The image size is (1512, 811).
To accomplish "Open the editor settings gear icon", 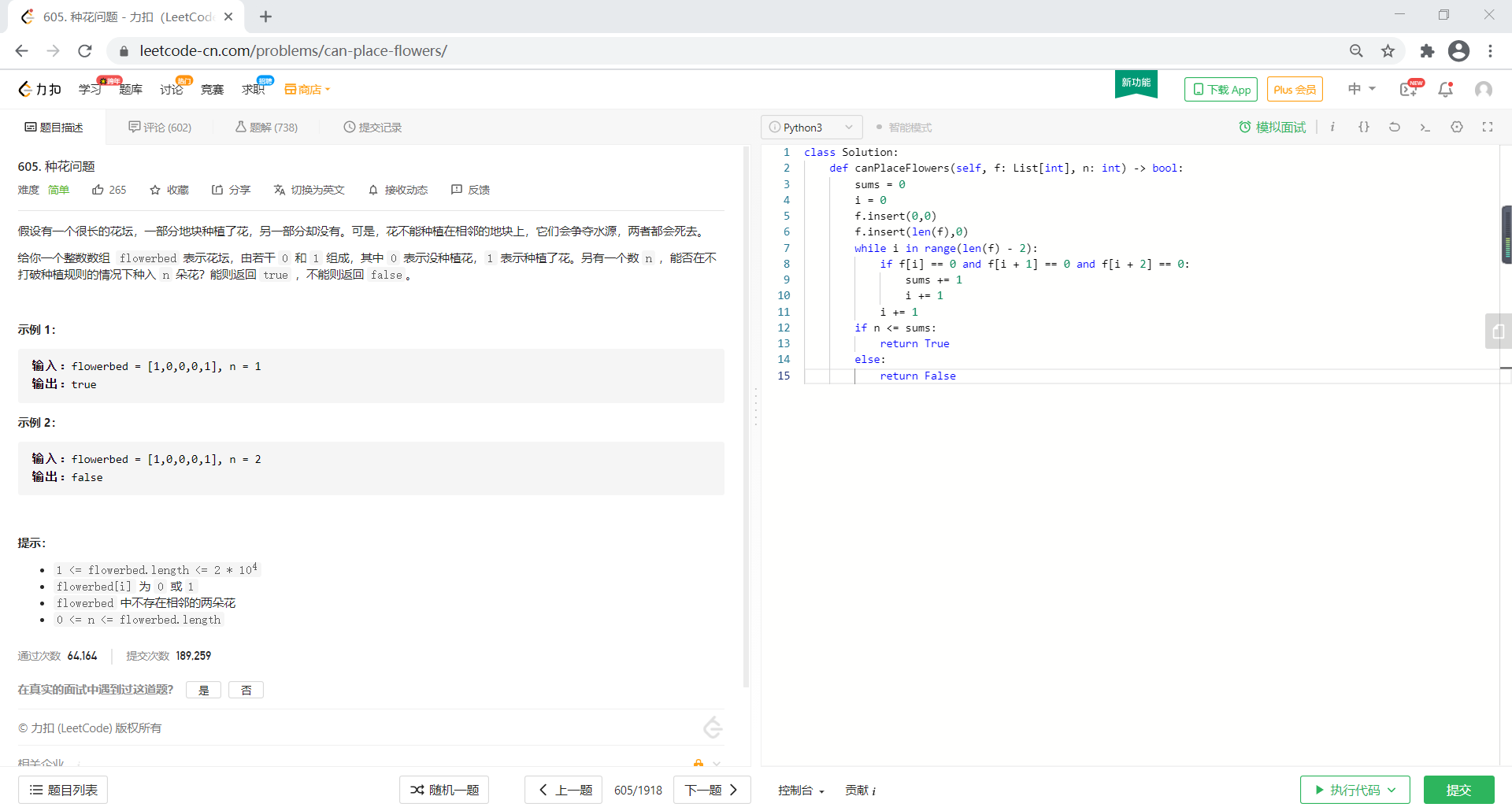I will point(1457,127).
